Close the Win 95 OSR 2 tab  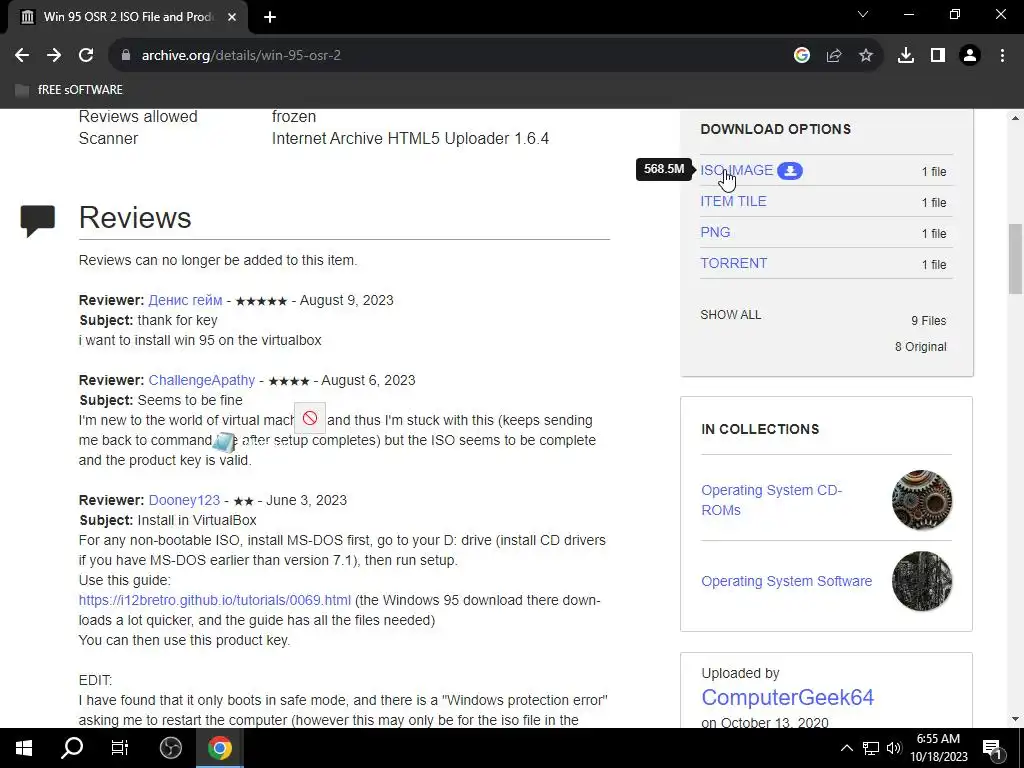[232, 17]
